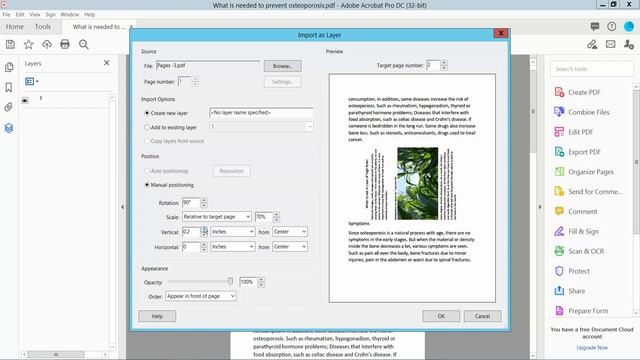Click the new layer name text field

[x=261, y=113]
